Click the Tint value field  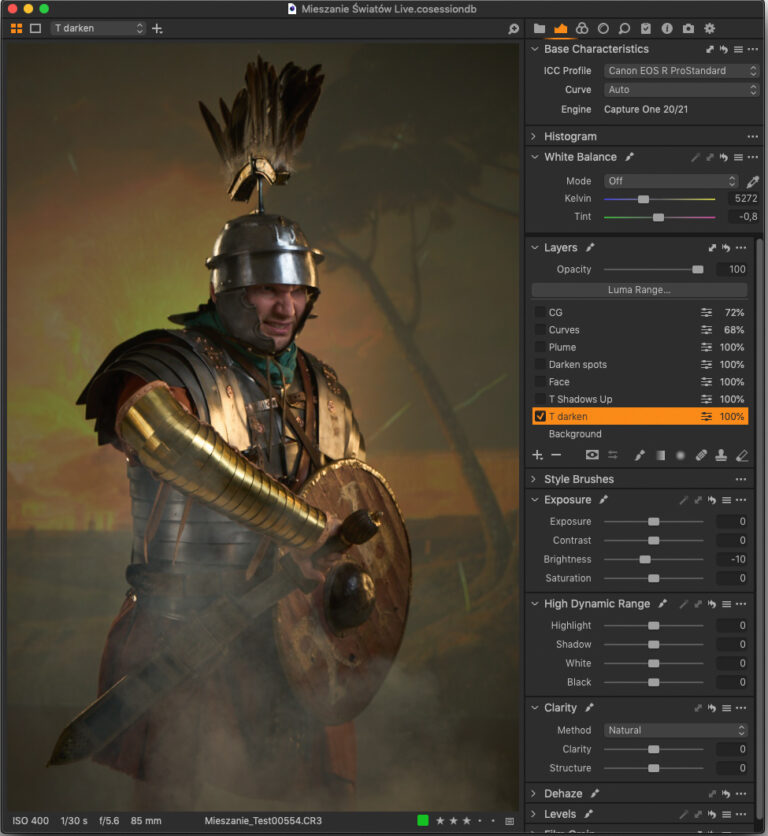pyautogui.click(x=743, y=216)
